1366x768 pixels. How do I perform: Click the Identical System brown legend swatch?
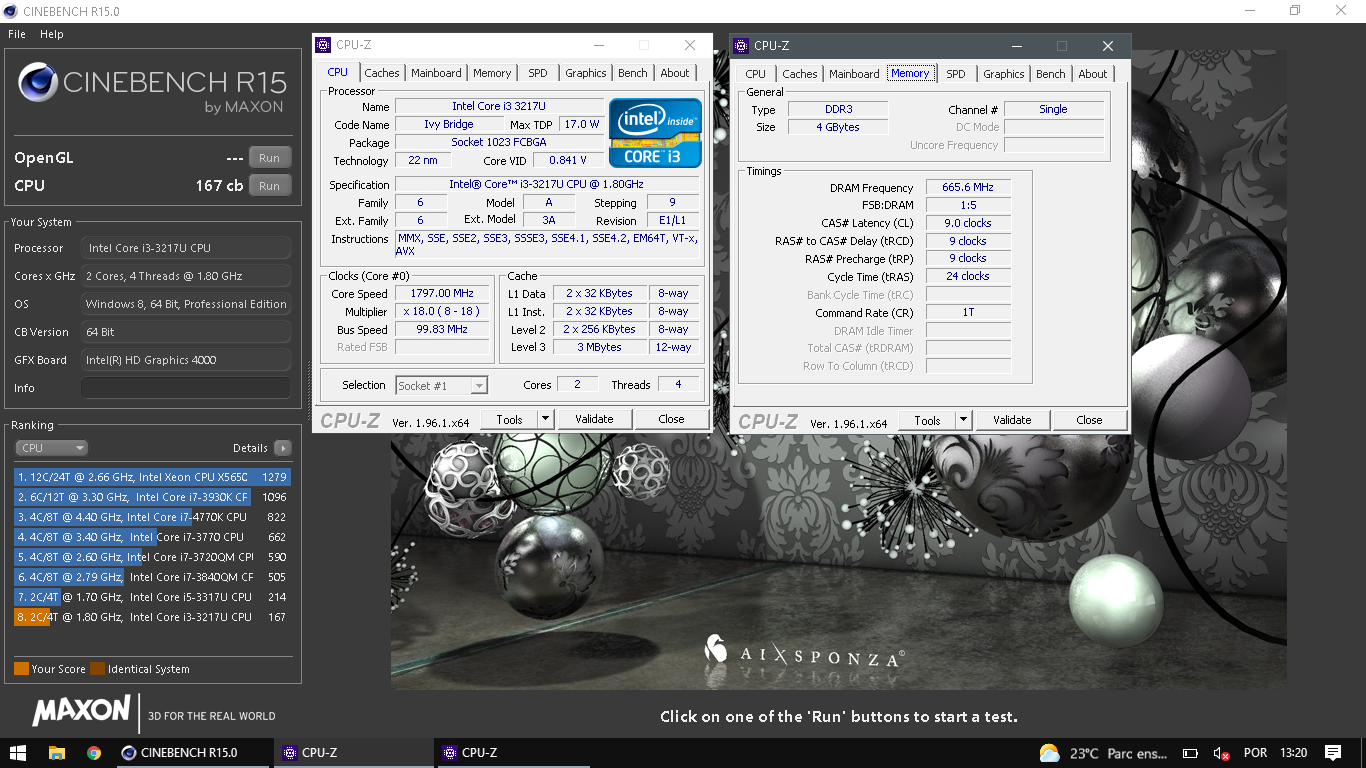pos(97,669)
